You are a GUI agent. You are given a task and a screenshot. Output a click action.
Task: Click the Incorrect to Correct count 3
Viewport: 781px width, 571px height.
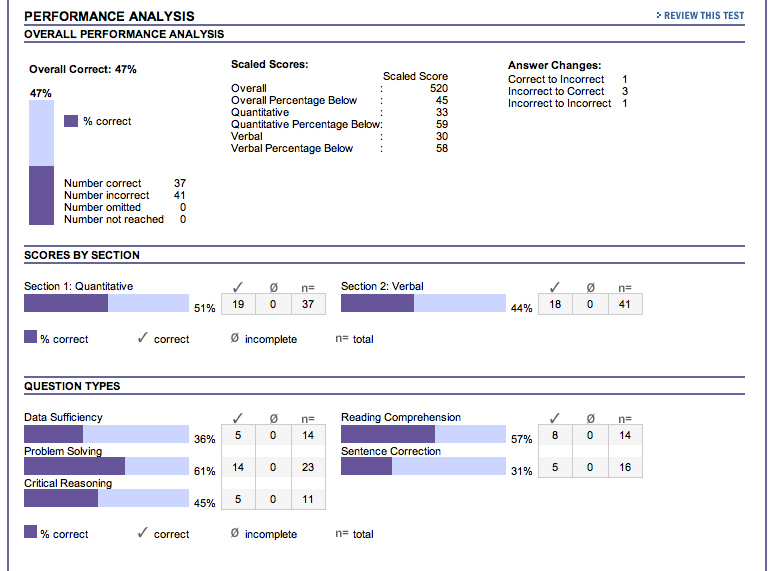625,91
